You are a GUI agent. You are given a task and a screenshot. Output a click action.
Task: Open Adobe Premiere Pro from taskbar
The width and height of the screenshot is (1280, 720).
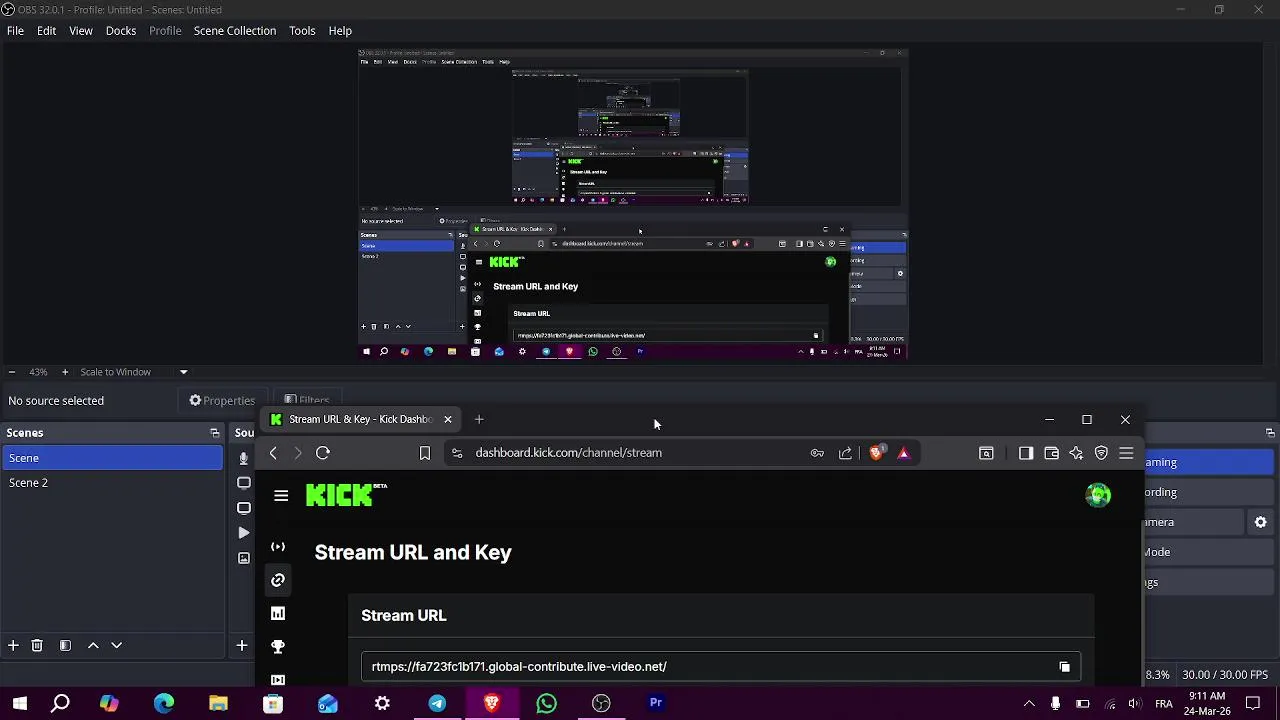click(656, 703)
